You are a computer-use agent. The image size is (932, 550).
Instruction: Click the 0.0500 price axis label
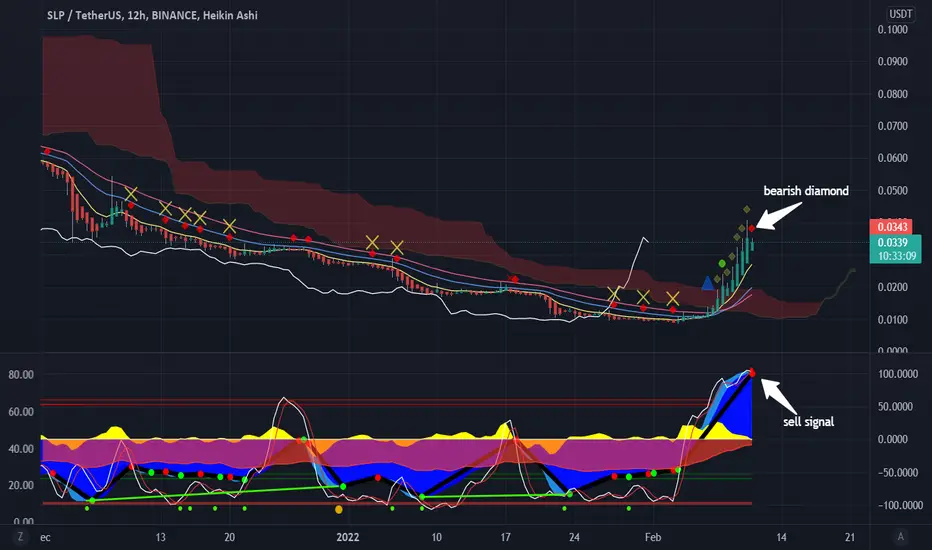[x=892, y=191]
